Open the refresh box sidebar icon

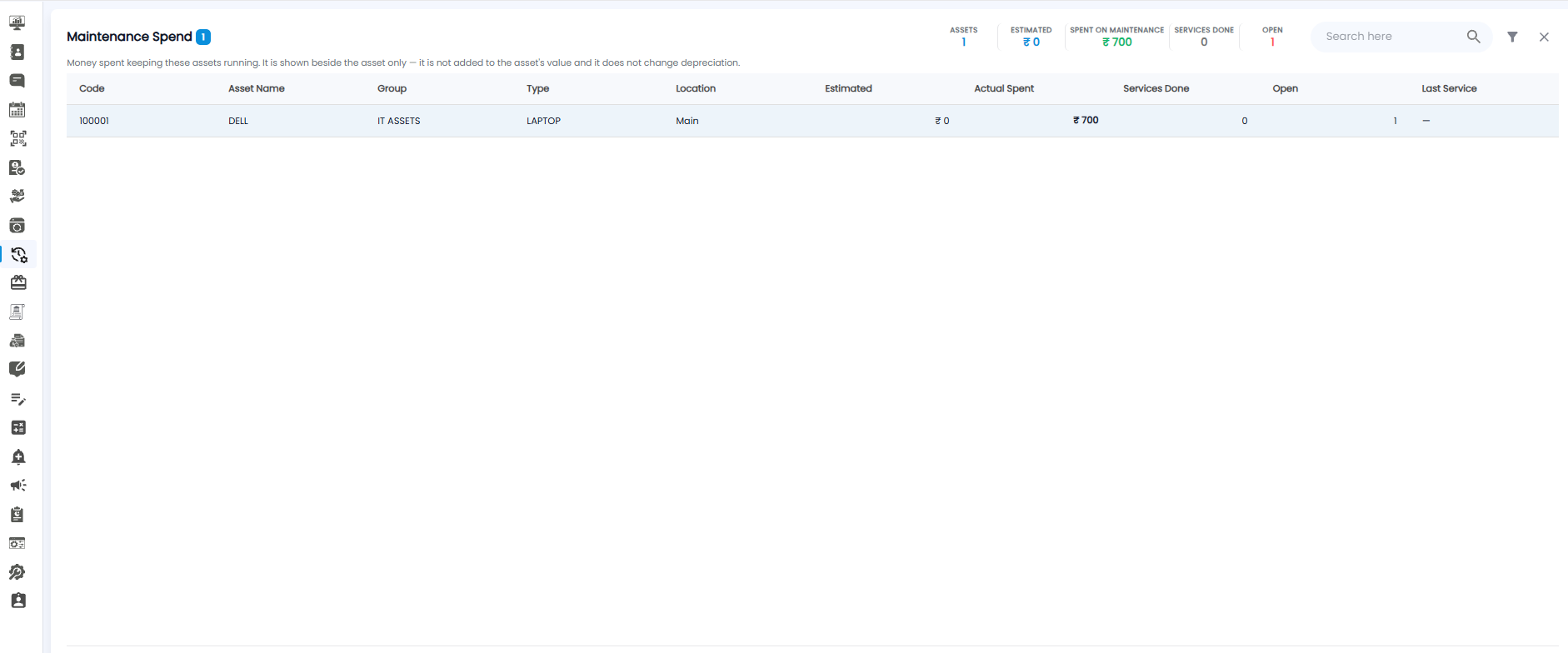(17, 226)
